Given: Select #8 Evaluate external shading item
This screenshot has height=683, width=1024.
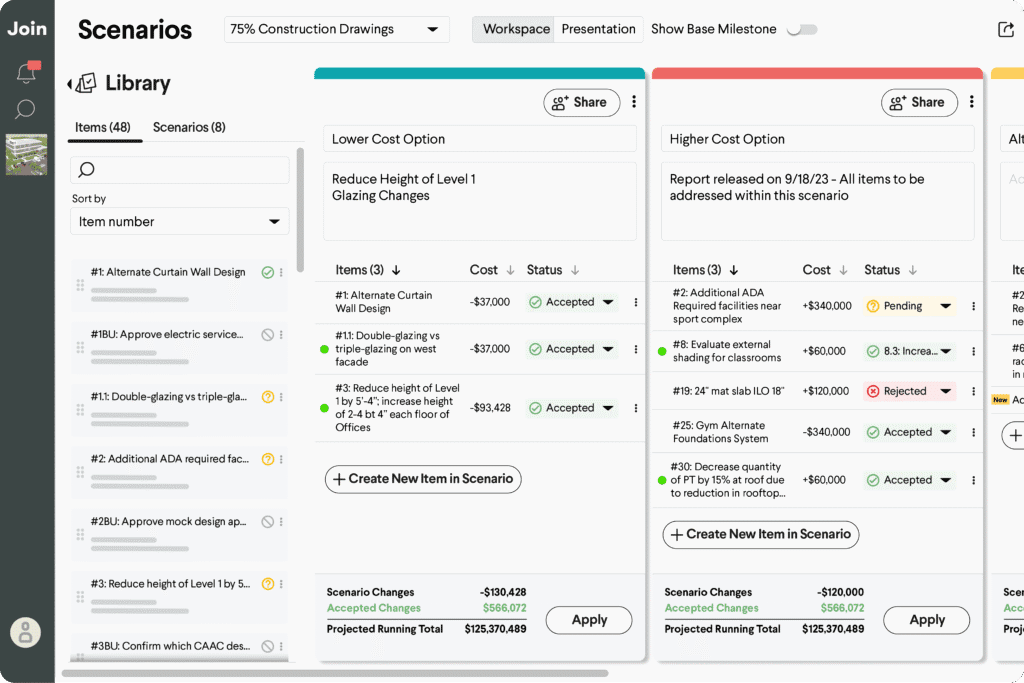Looking at the screenshot, I should tap(727, 351).
